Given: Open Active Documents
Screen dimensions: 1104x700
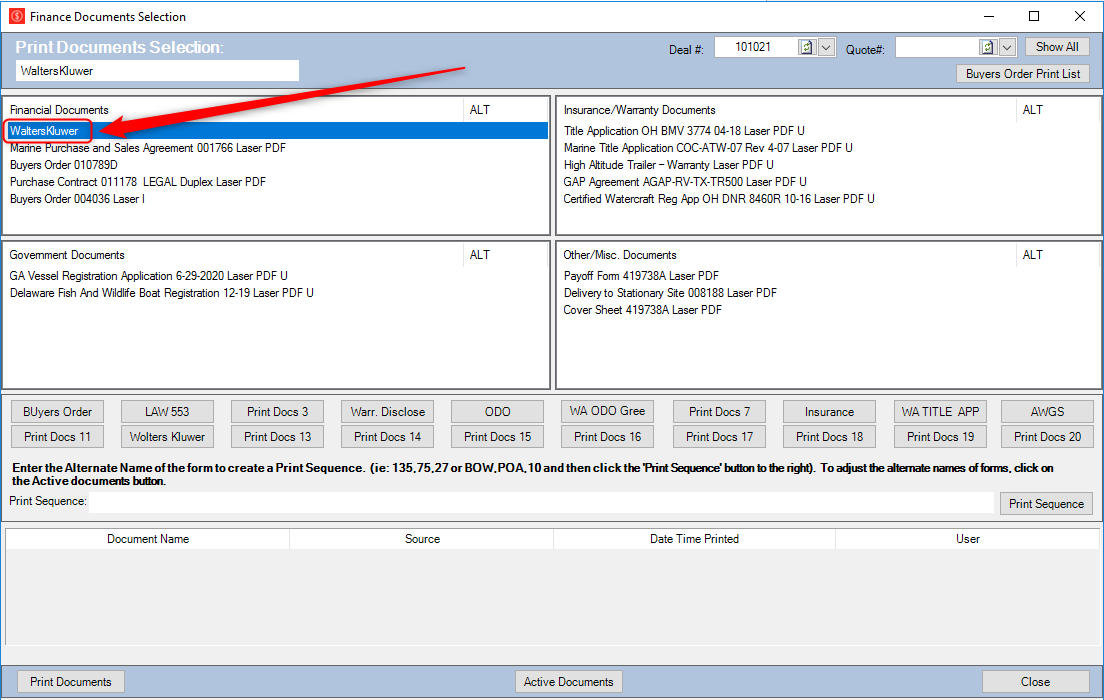Looking at the screenshot, I should pos(569,682).
